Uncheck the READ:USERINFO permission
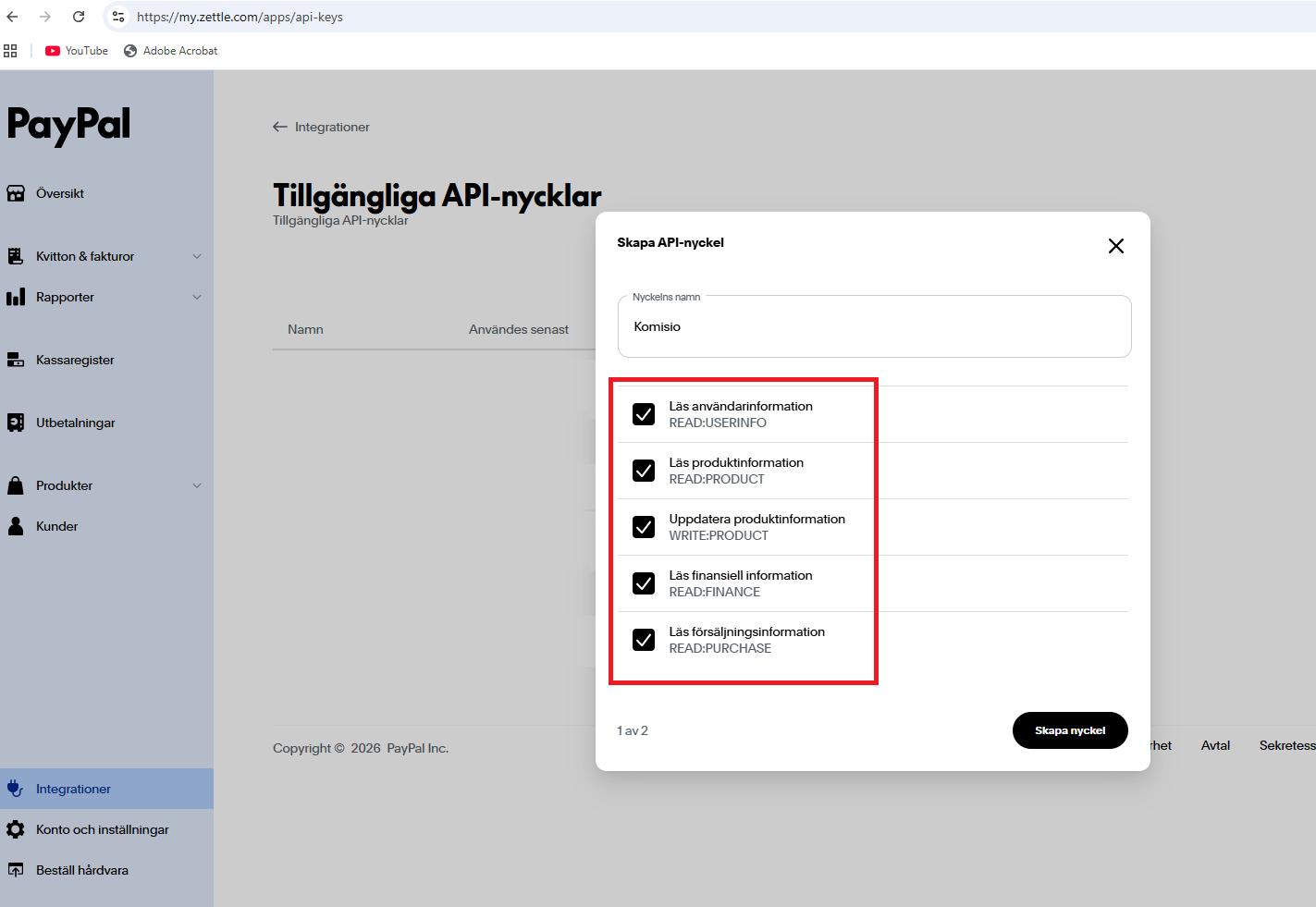 644,414
